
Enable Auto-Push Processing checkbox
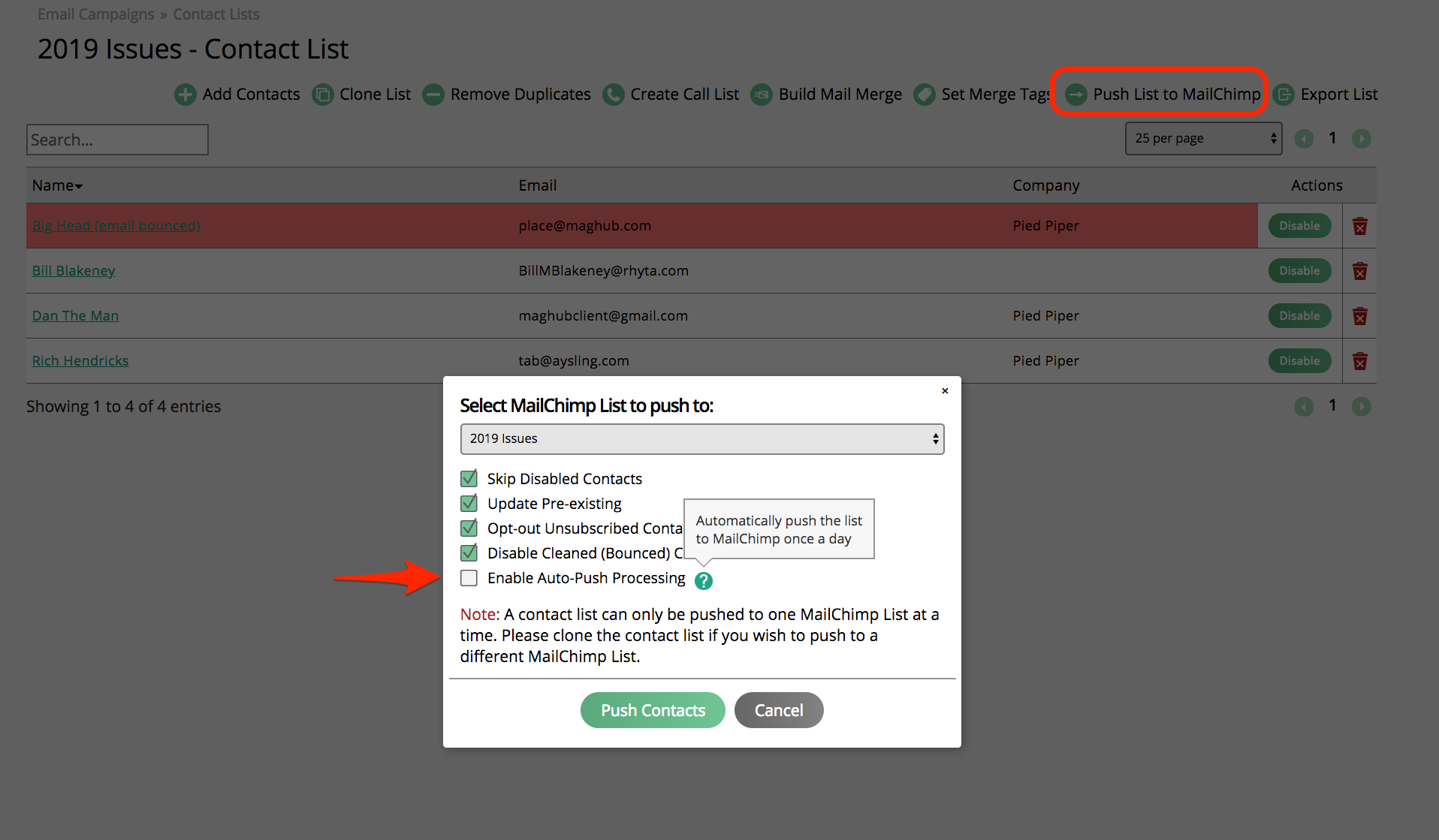[469, 578]
